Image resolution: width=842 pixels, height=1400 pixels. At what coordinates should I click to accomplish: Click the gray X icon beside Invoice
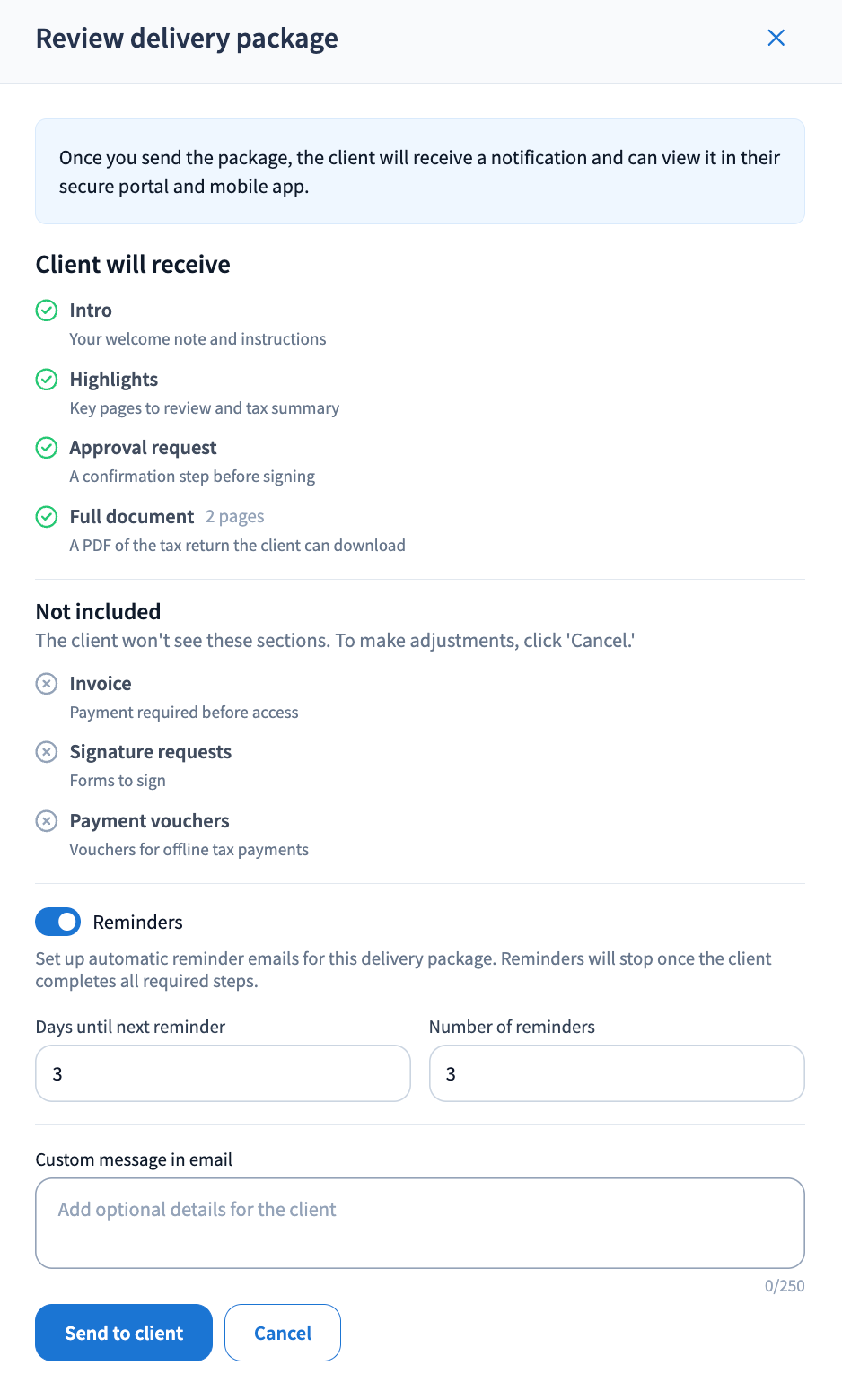(47, 684)
